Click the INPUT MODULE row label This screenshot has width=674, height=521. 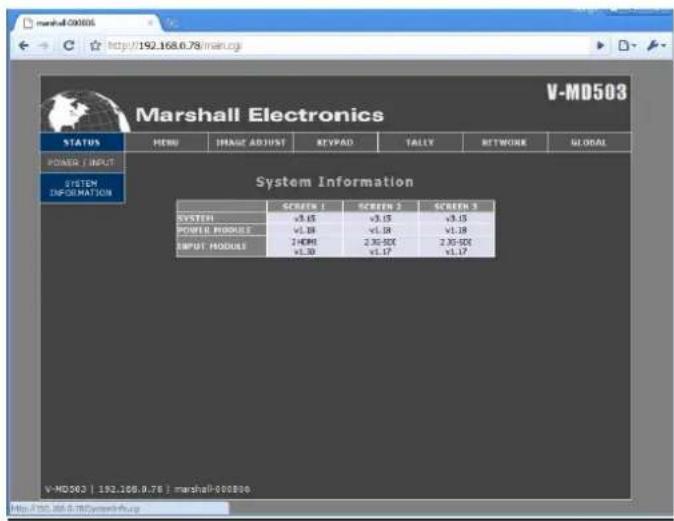[221, 246]
